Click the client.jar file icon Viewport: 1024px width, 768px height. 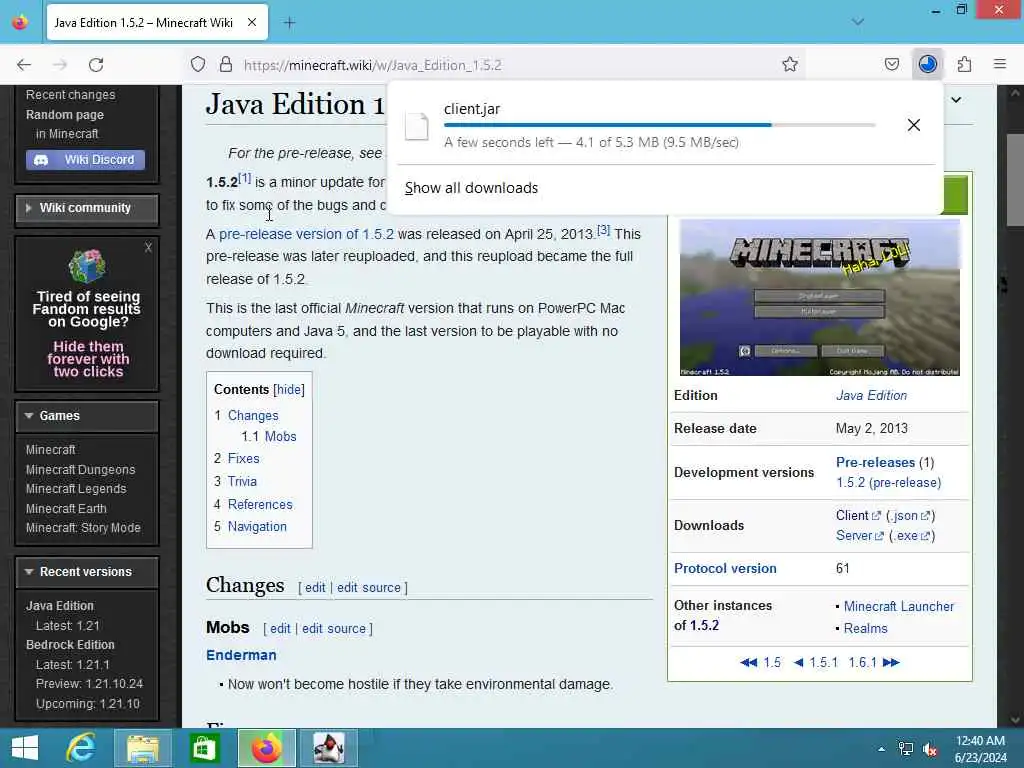[x=416, y=126]
